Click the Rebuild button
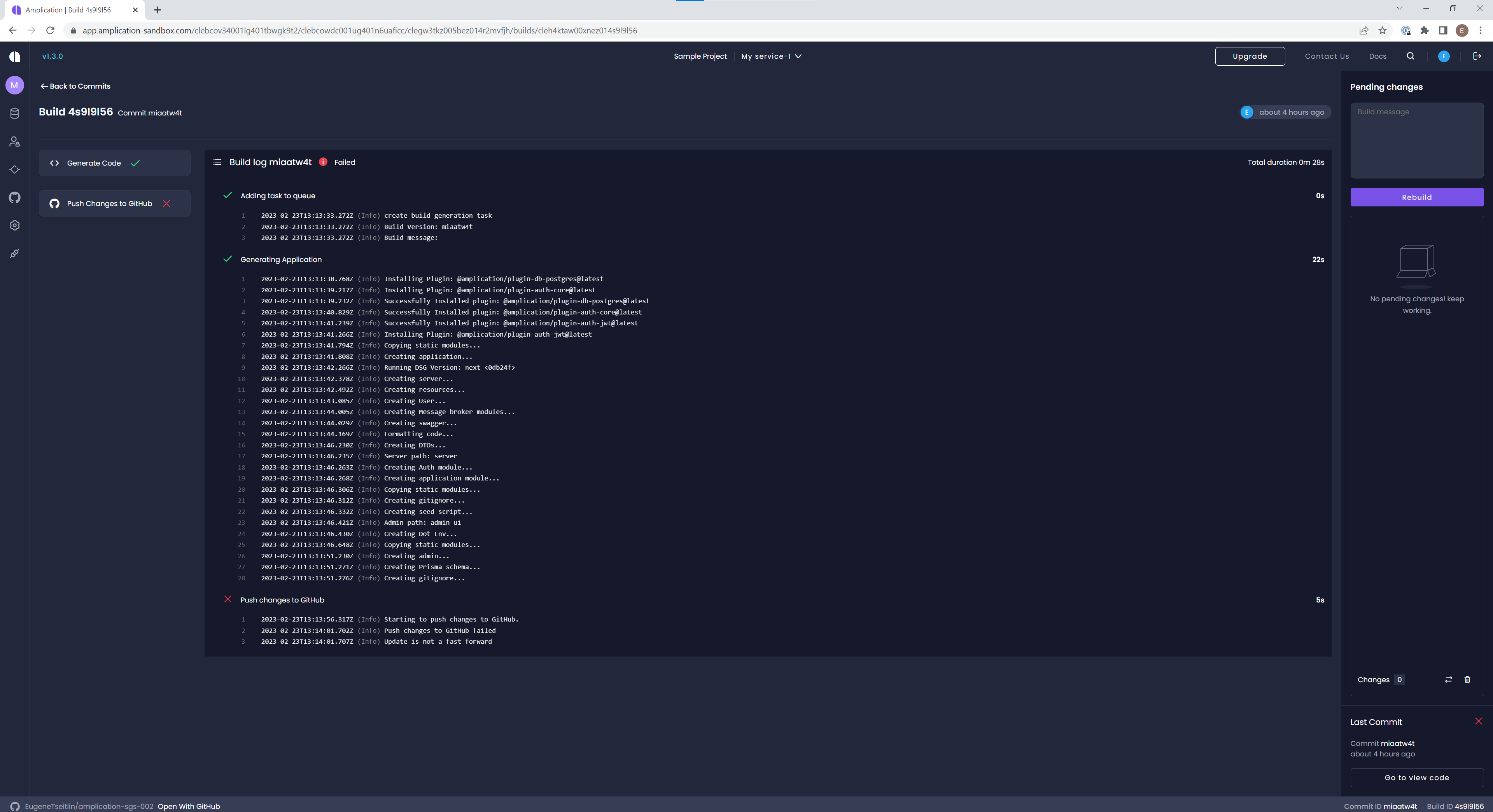 [1416, 197]
